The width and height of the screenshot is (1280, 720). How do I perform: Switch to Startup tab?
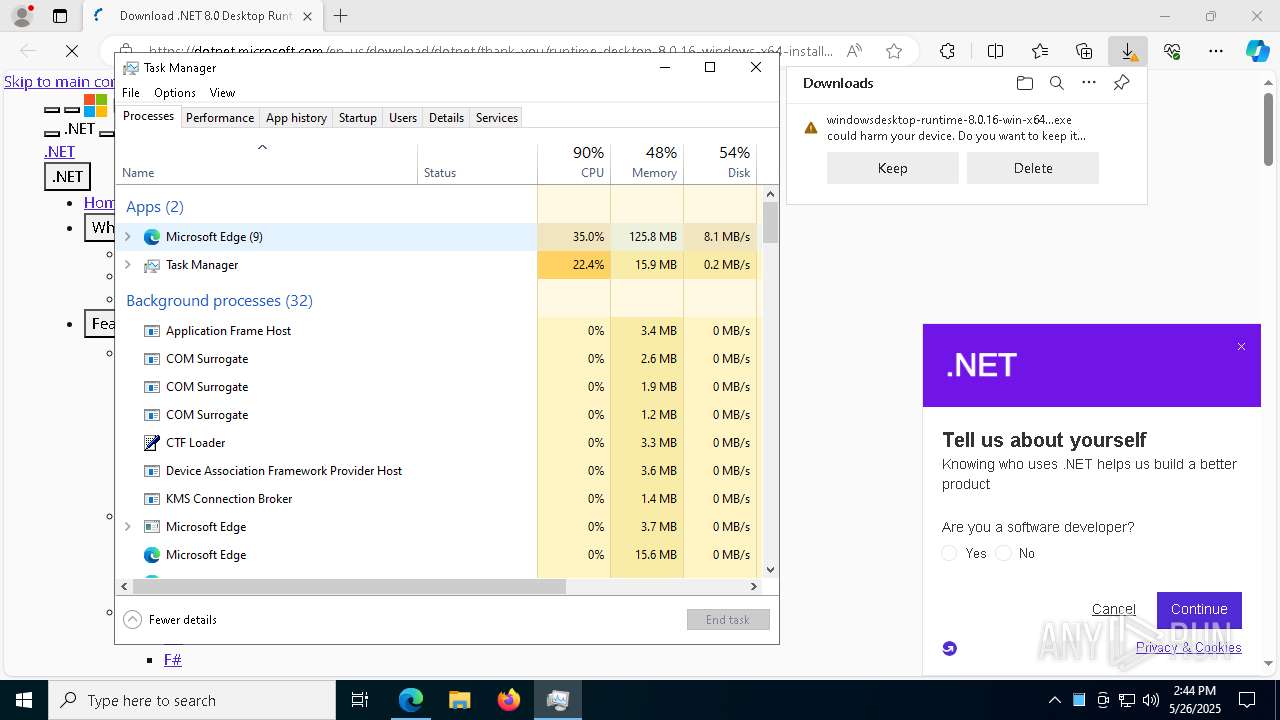click(x=357, y=118)
